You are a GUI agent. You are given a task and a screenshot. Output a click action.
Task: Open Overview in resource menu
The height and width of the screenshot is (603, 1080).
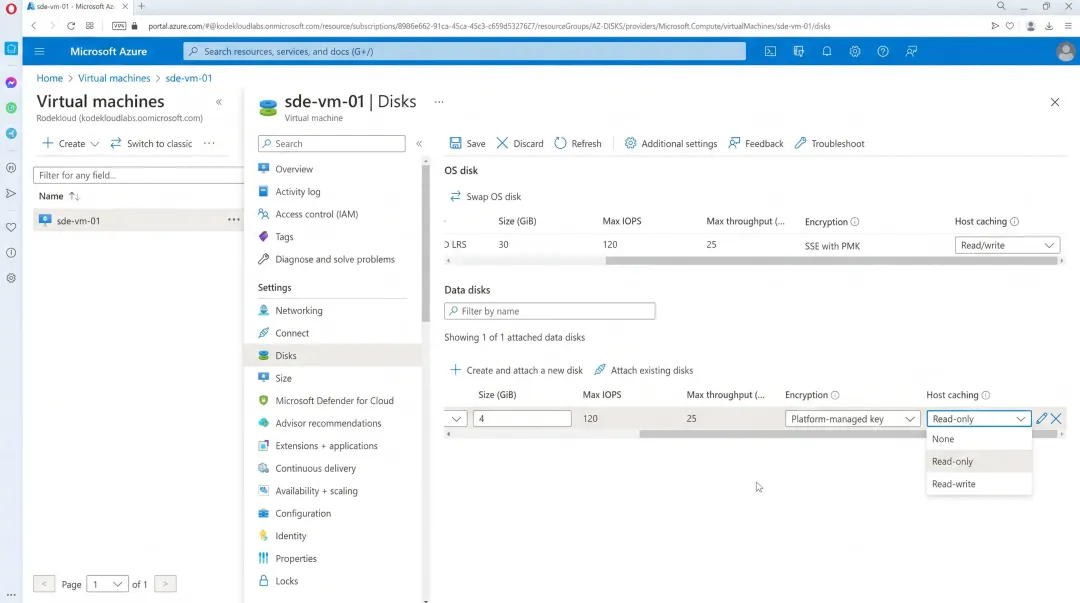pos(293,169)
